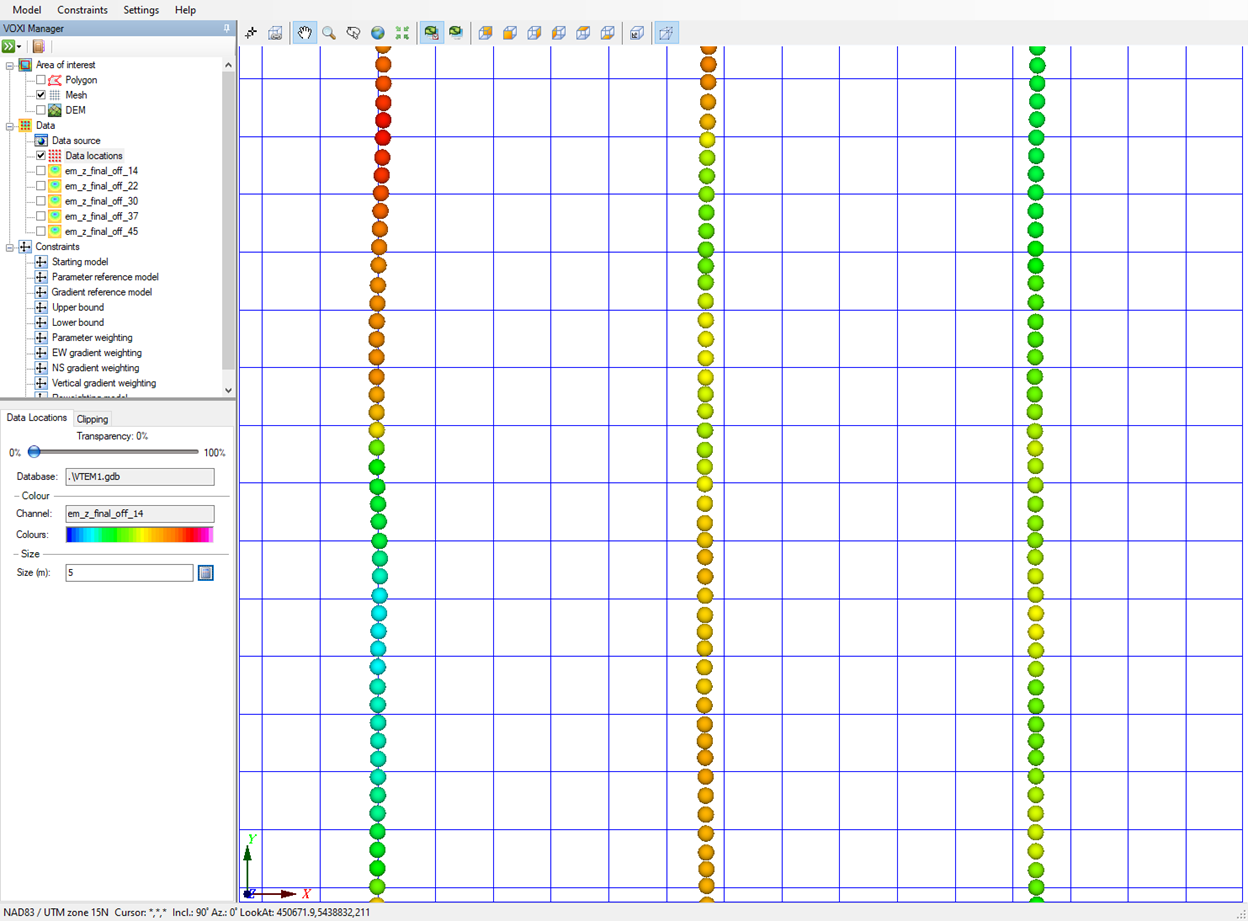The image size is (1248, 921).
Task: Click the tree scrollbar up arrow
Action: coord(228,65)
